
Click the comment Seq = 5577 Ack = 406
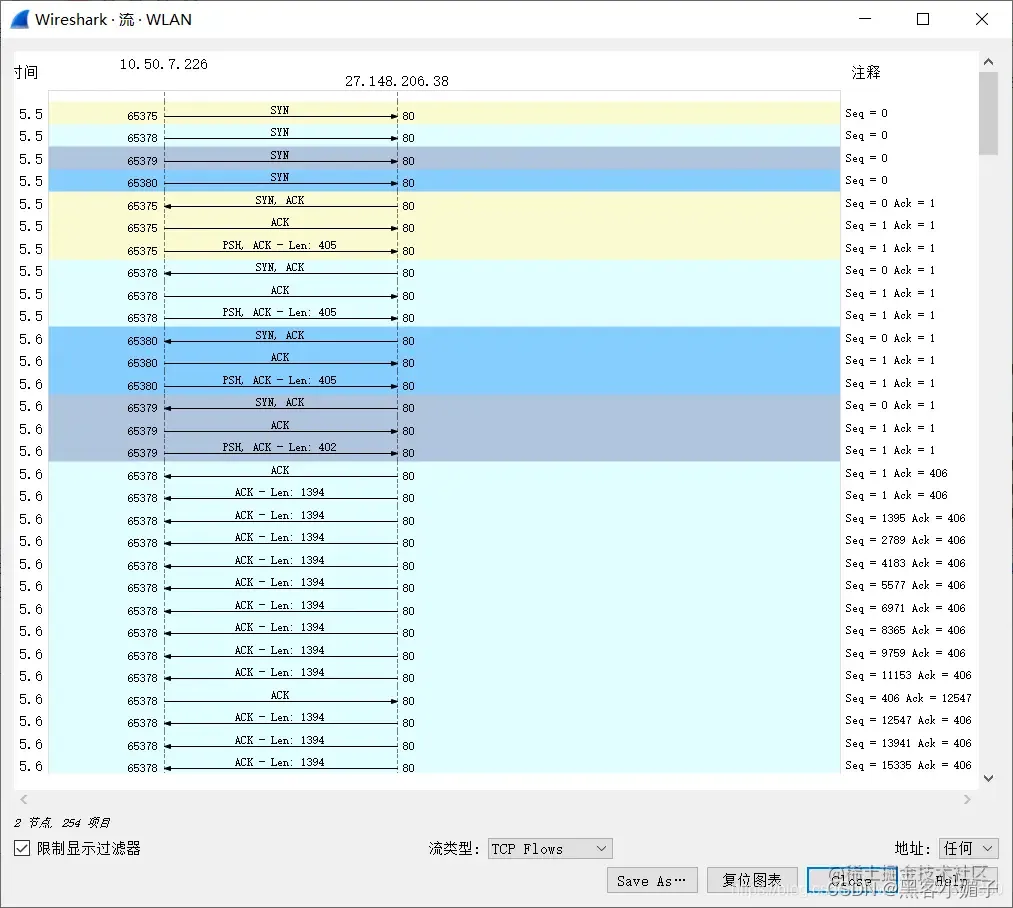click(x=904, y=586)
